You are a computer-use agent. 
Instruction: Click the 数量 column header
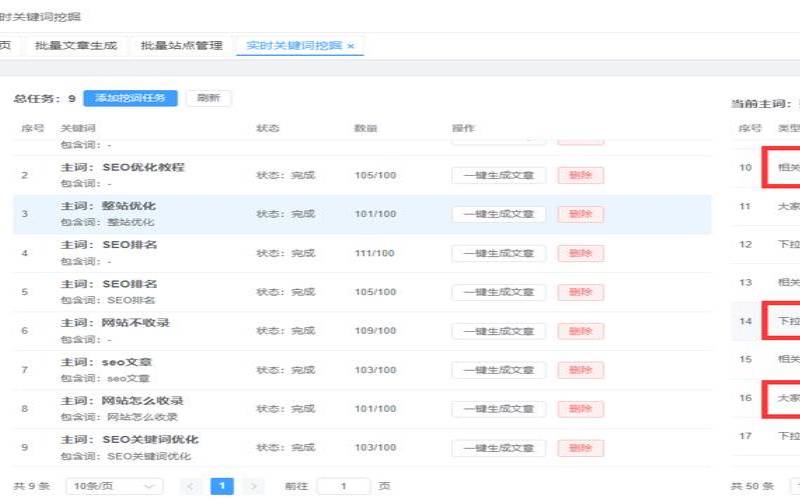tap(366, 128)
